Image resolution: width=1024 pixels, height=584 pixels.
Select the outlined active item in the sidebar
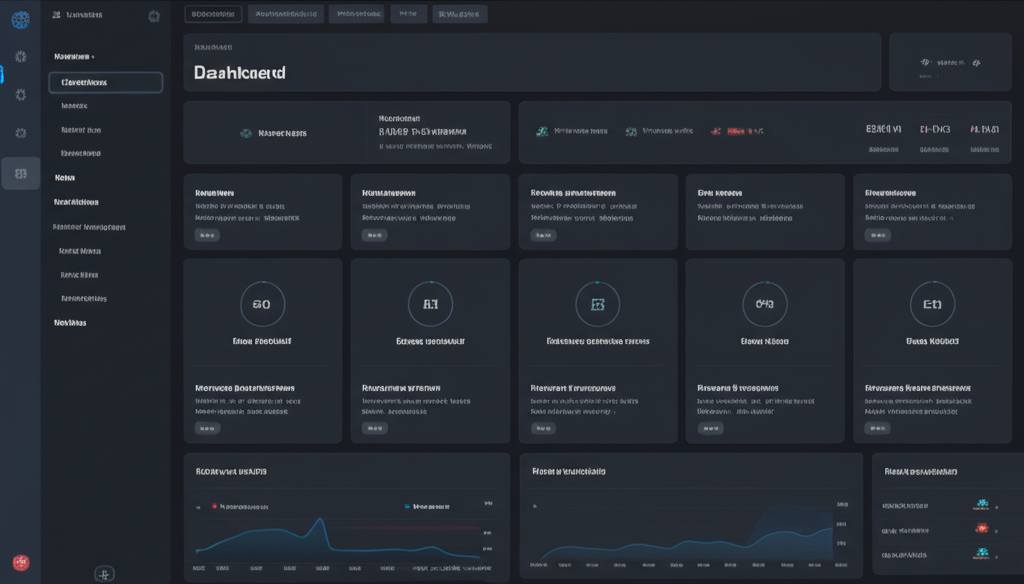tap(105, 82)
